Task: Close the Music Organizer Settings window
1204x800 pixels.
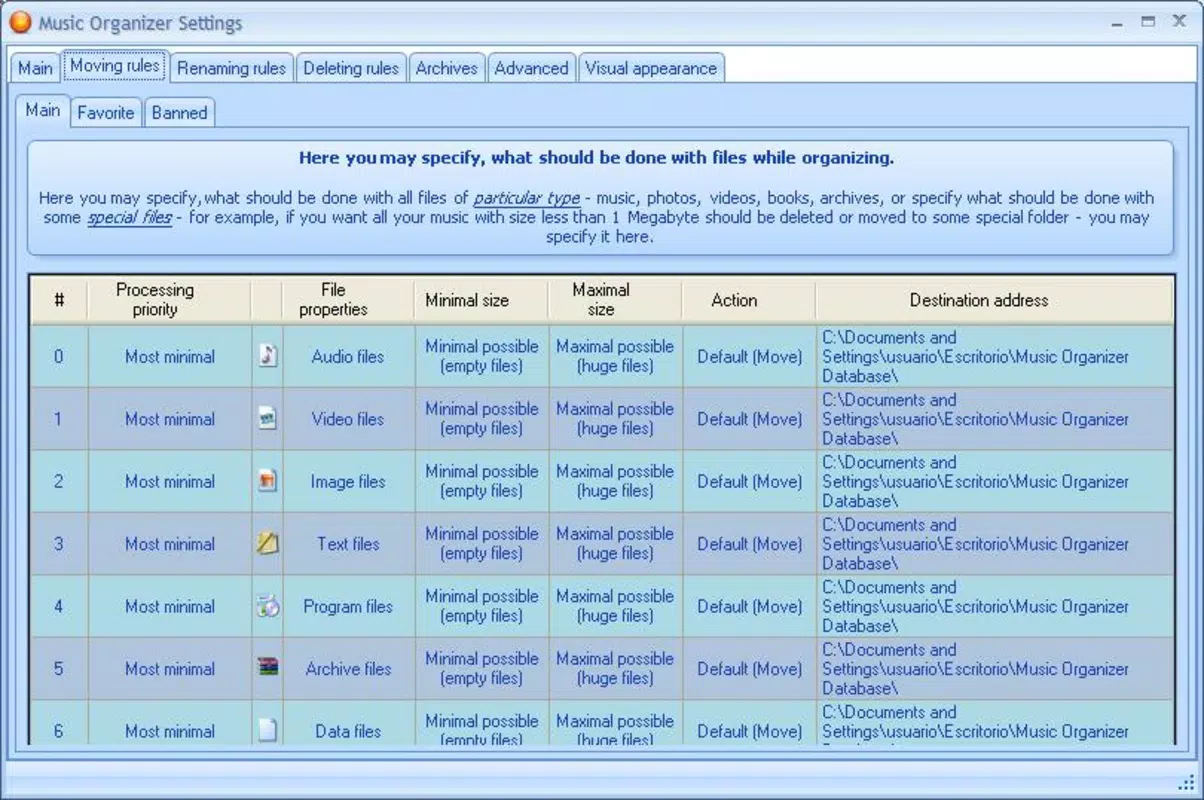Action: click(x=1180, y=21)
